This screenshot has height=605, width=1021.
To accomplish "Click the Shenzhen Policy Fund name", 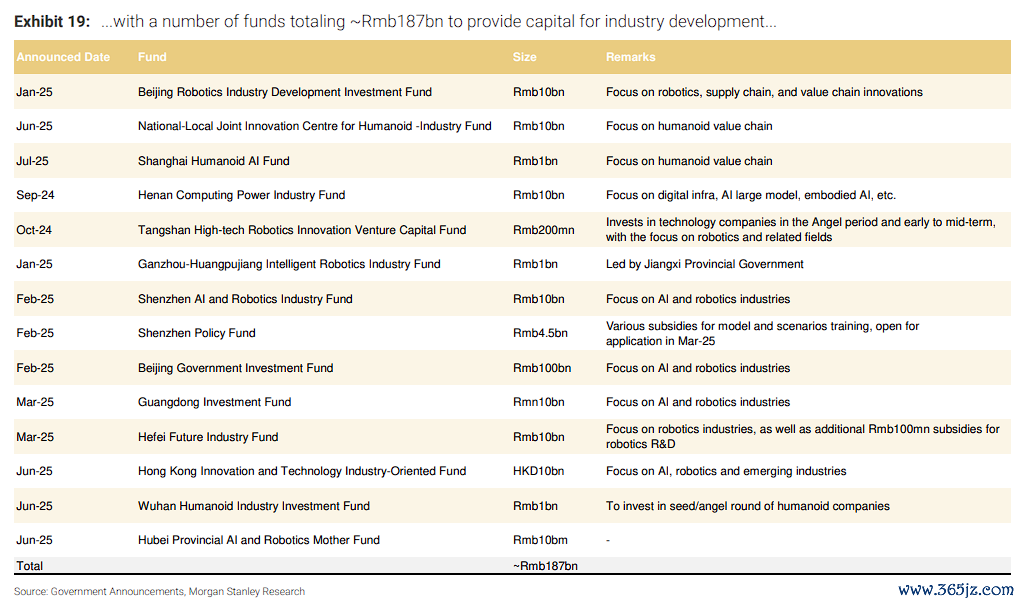I will (x=197, y=333).
